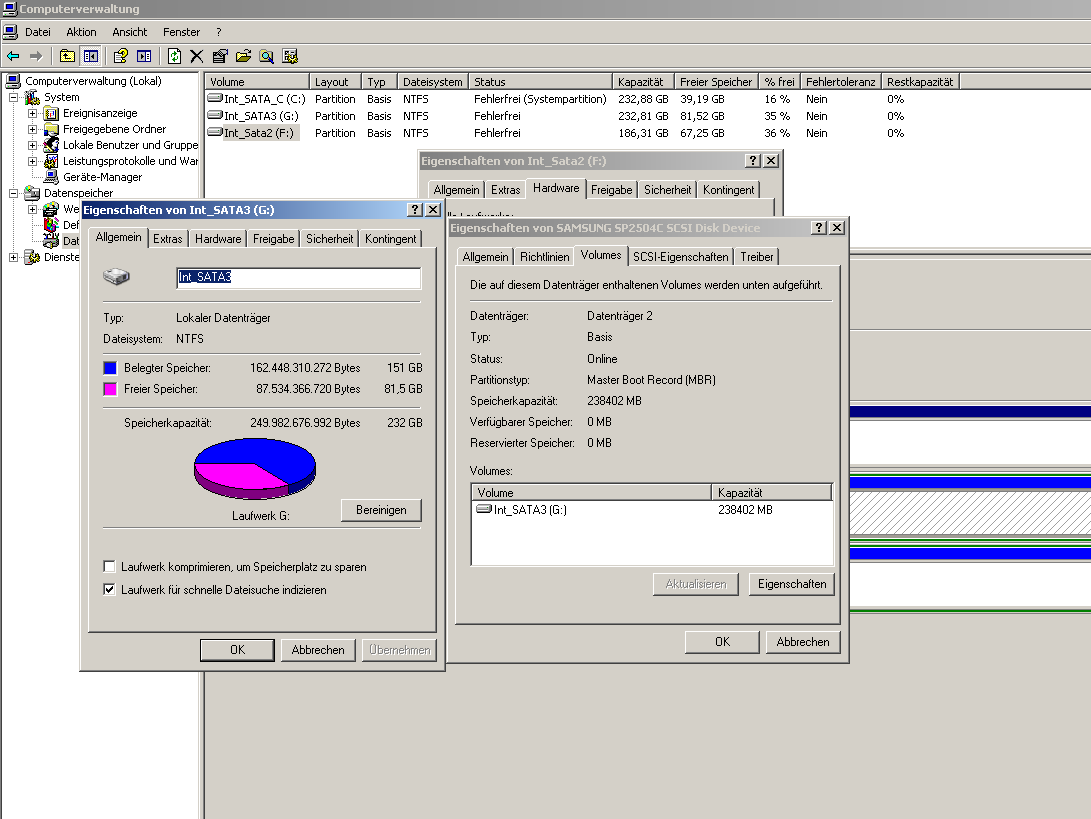Click the Int_SATA3 volume name field
Image resolution: width=1091 pixels, height=819 pixels.
pos(298,278)
